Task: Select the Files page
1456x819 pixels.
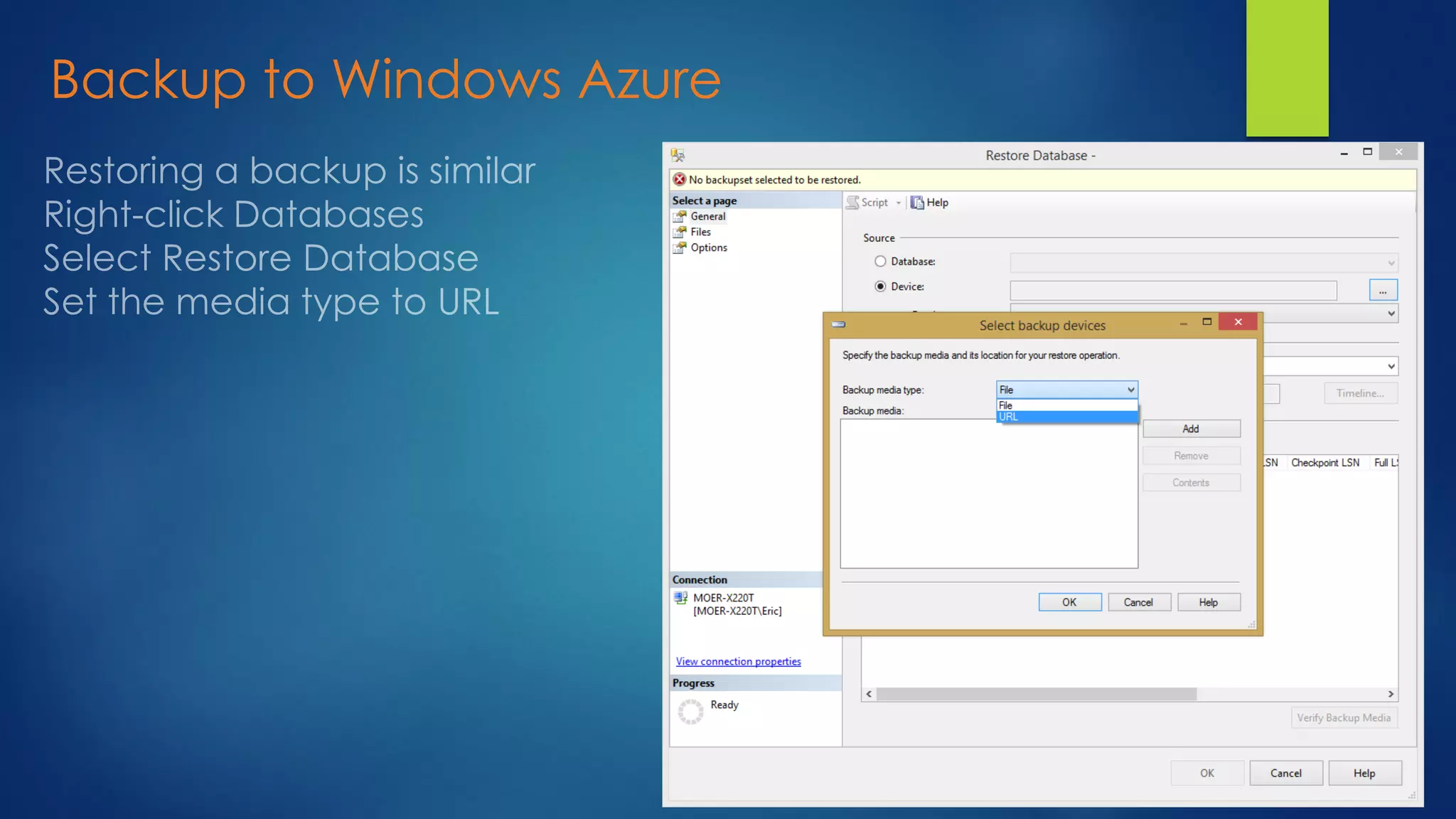Action: [700, 232]
